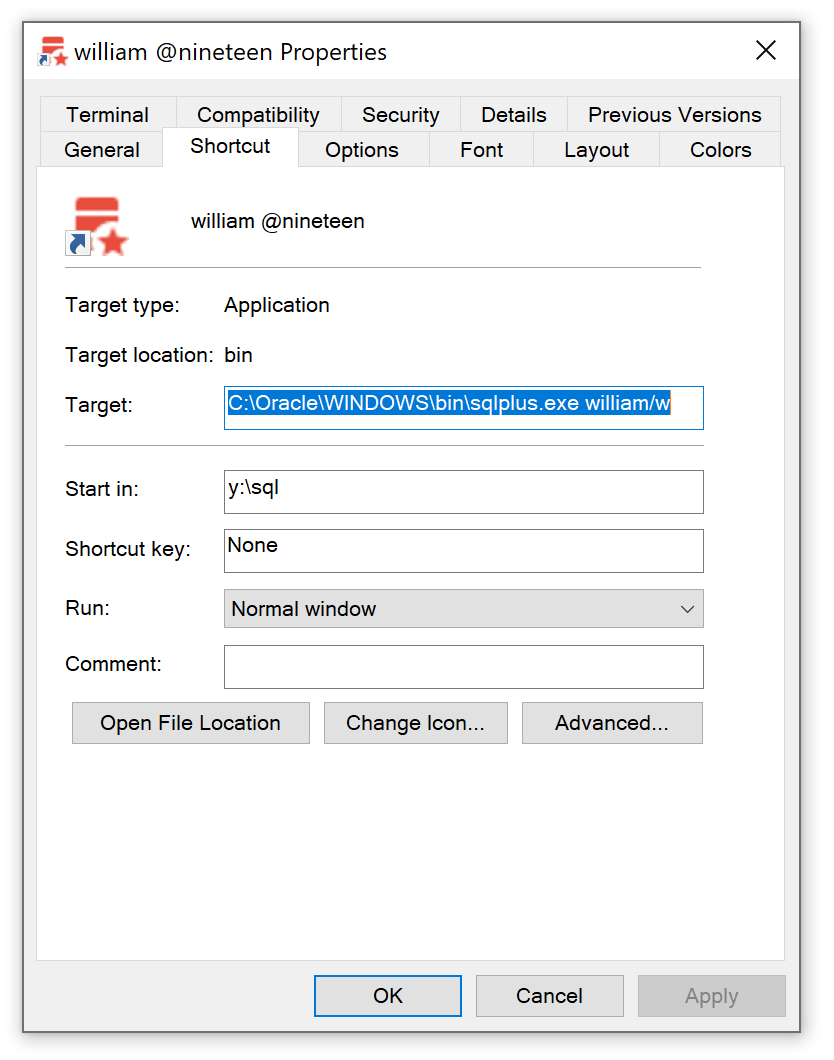Open the Layout tab
This screenshot has width=834, height=1060.
(x=596, y=149)
